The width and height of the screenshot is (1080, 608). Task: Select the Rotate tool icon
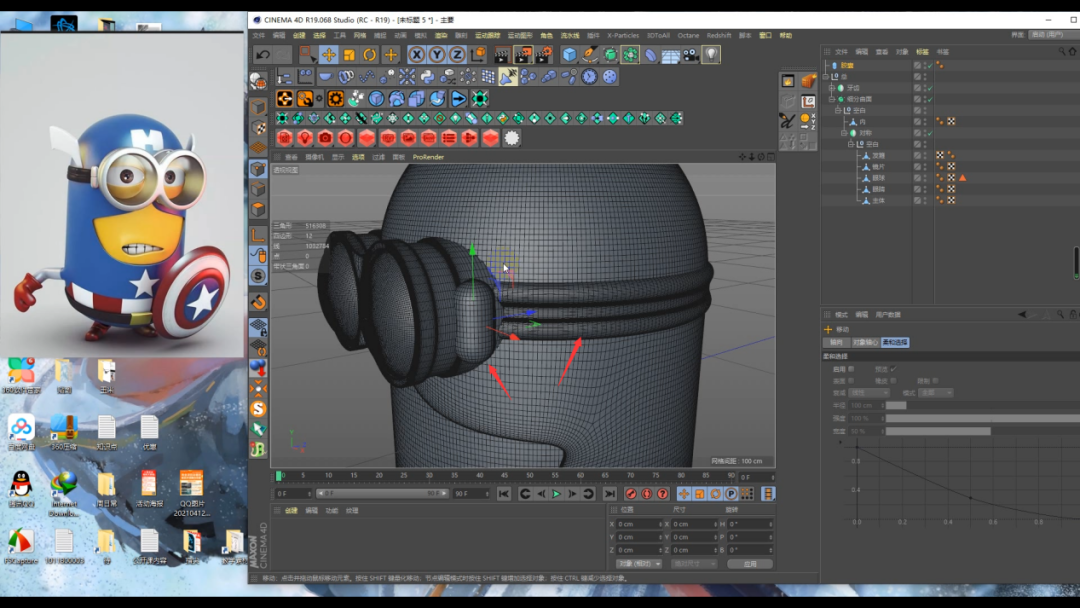point(369,55)
